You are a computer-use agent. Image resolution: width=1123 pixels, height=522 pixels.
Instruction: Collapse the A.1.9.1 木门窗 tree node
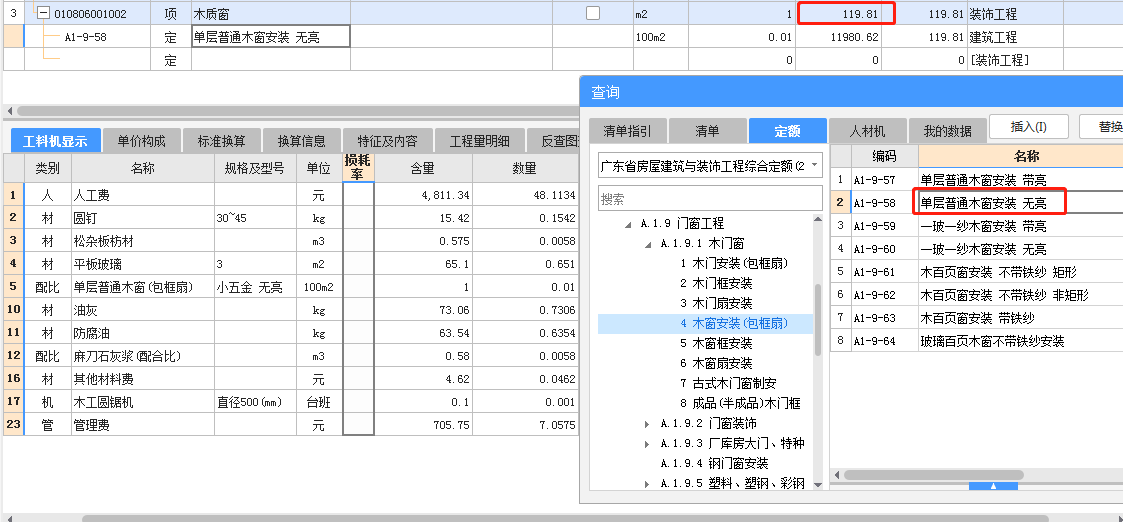(x=647, y=244)
